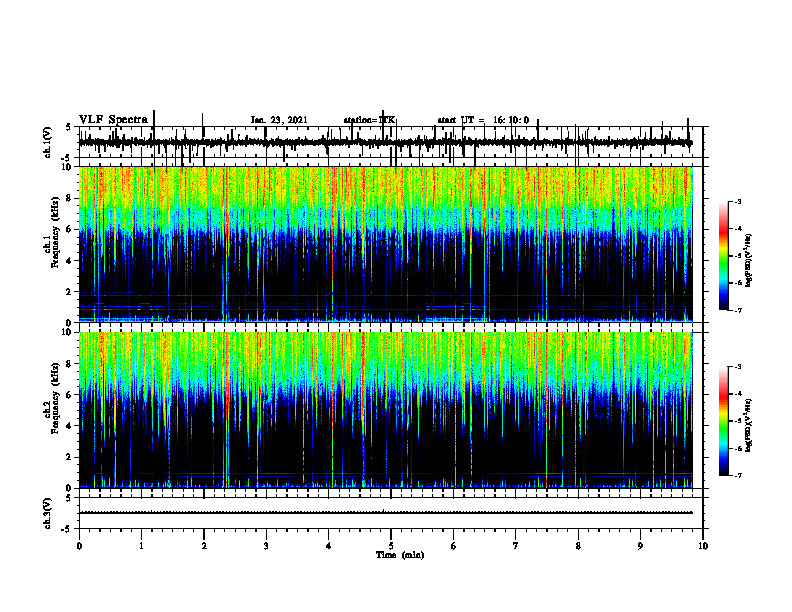Click the "4" kHz tick of ch.2 spectrogram

tap(70, 426)
